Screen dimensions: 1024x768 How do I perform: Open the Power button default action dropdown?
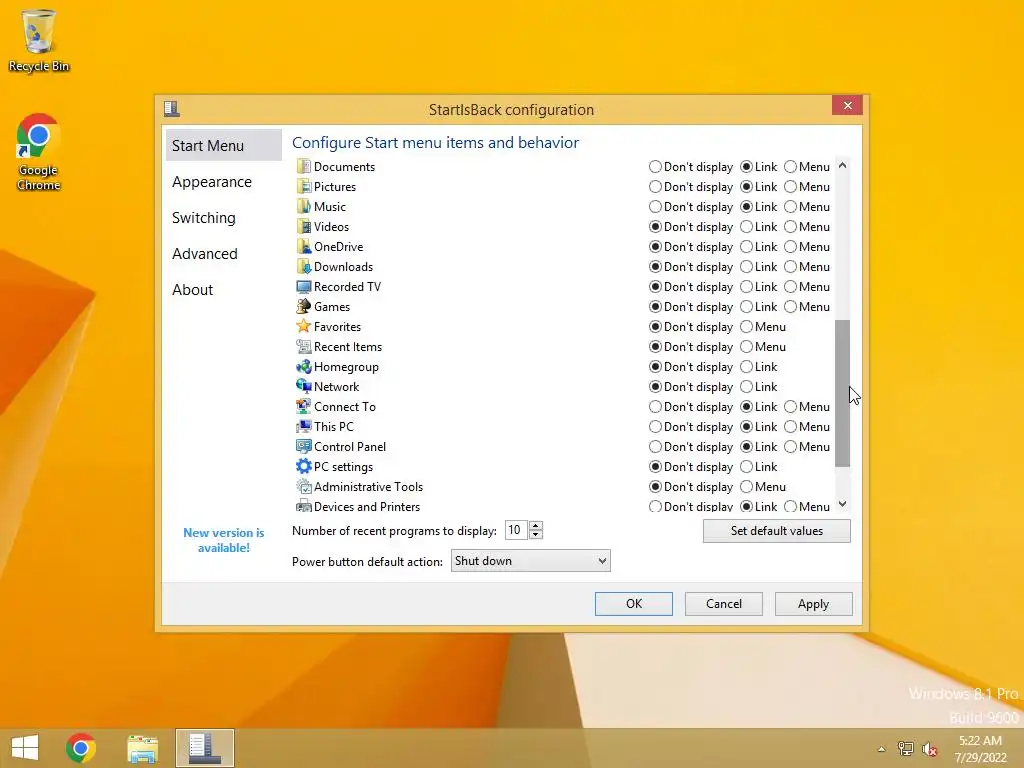pyautogui.click(x=530, y=560)
